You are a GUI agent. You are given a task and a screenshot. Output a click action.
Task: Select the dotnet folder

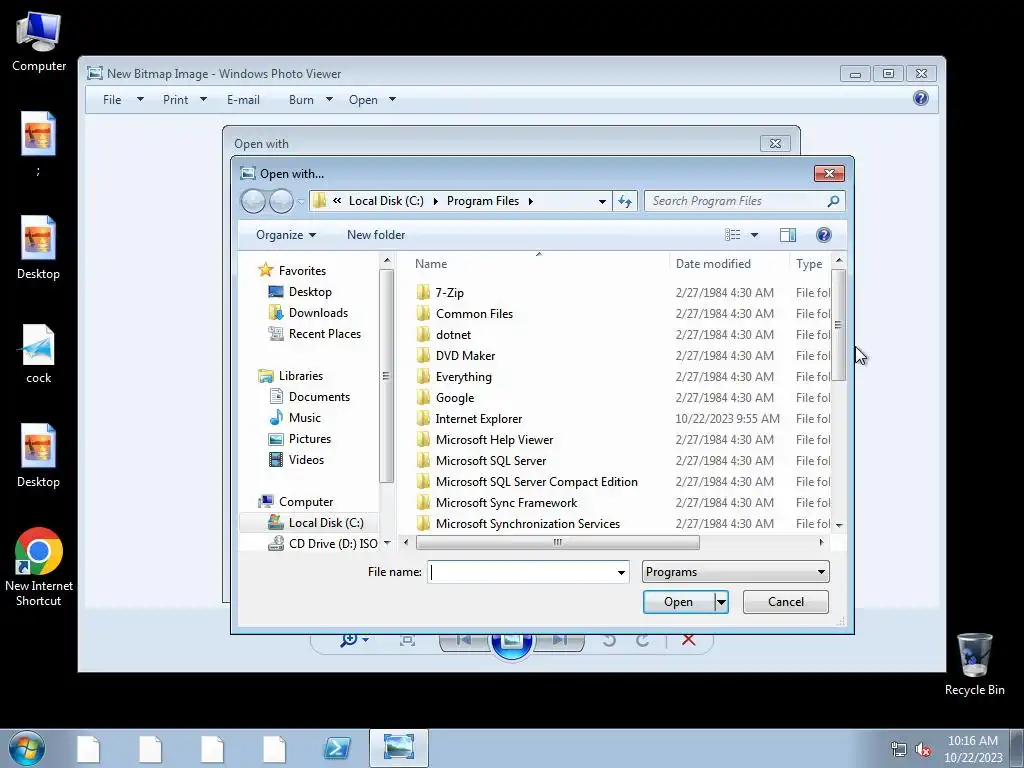(x=453, y=334)
